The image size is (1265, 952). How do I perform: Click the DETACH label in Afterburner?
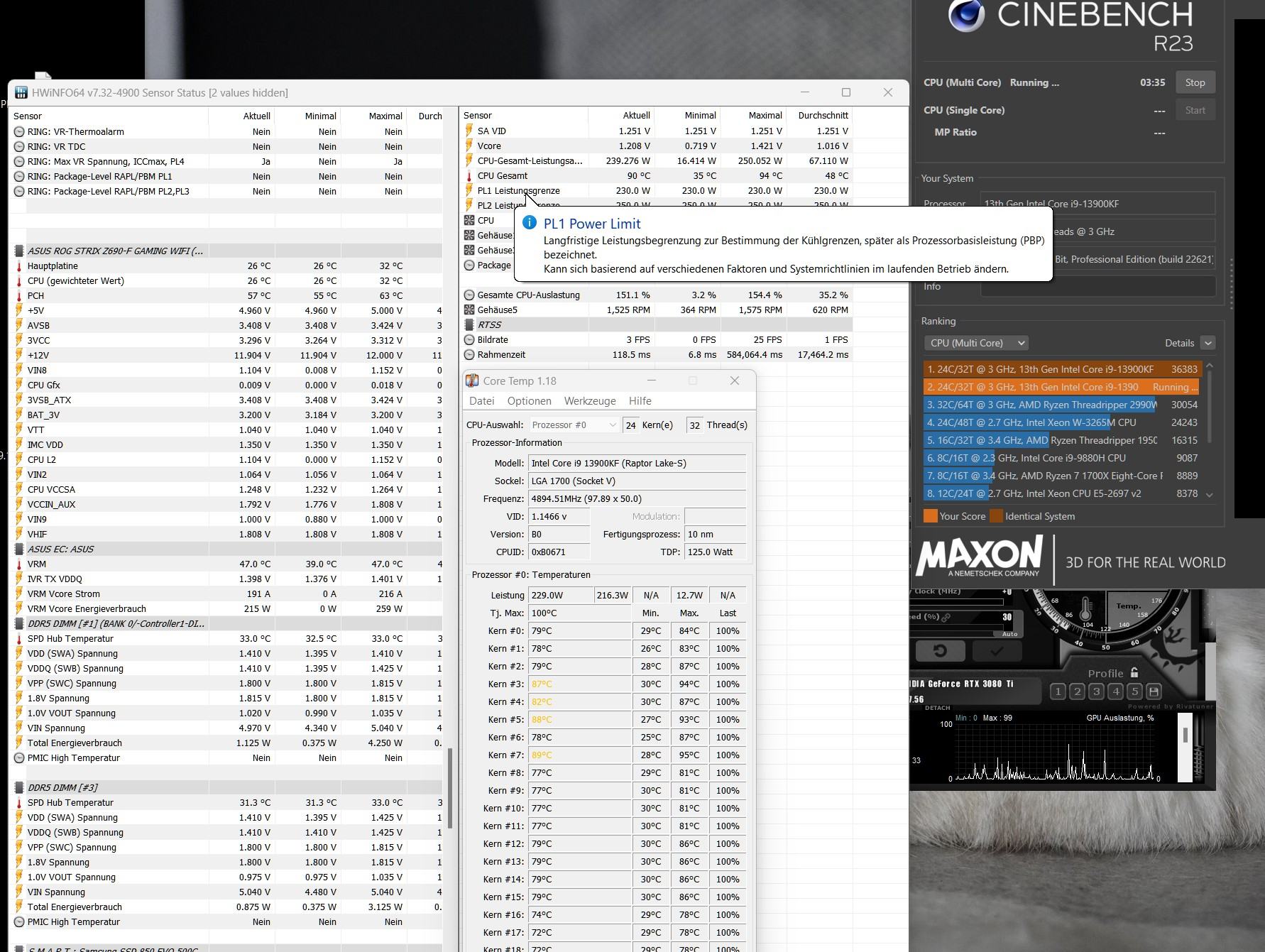(938, 708)
